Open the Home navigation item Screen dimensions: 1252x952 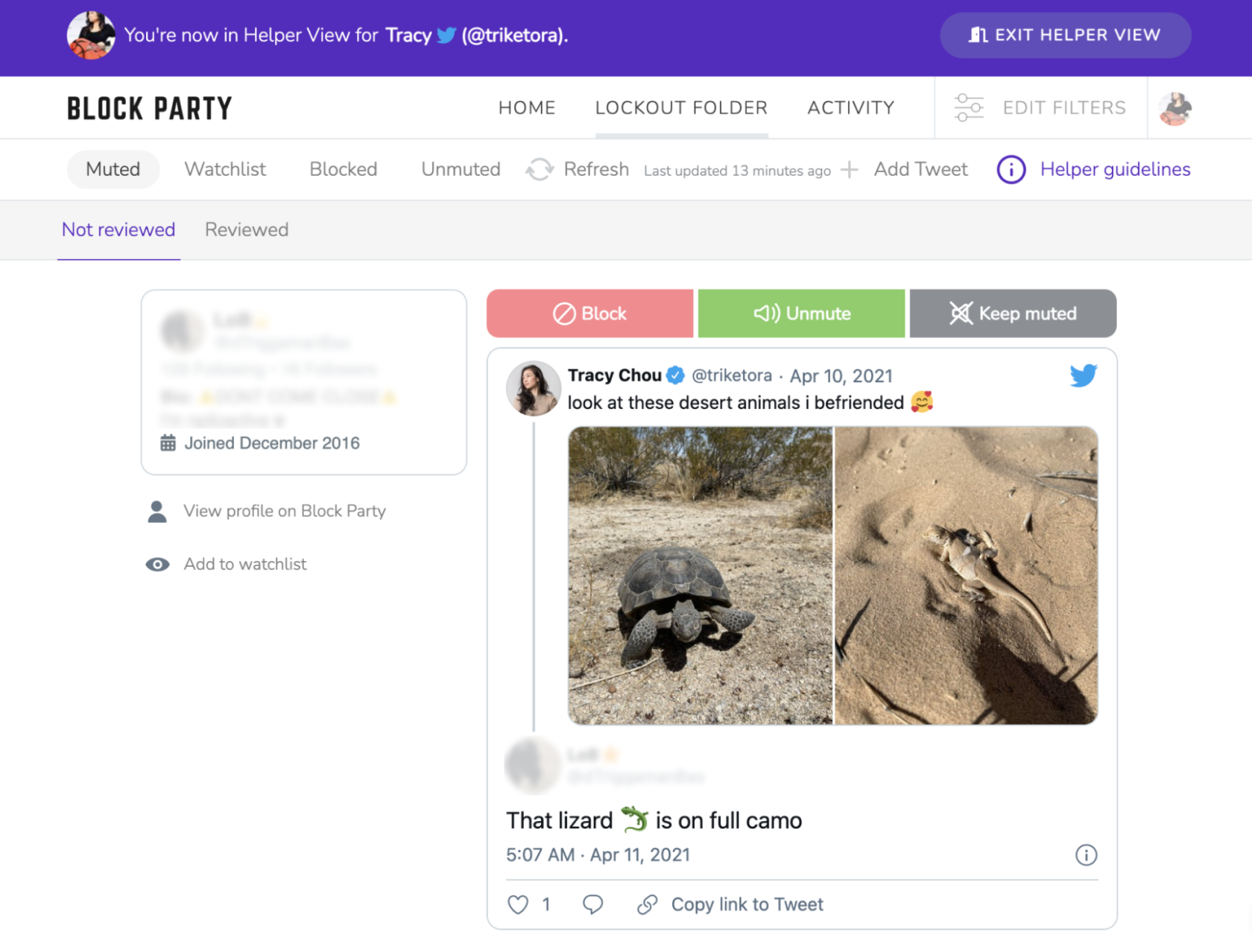[x=527, y=108]
